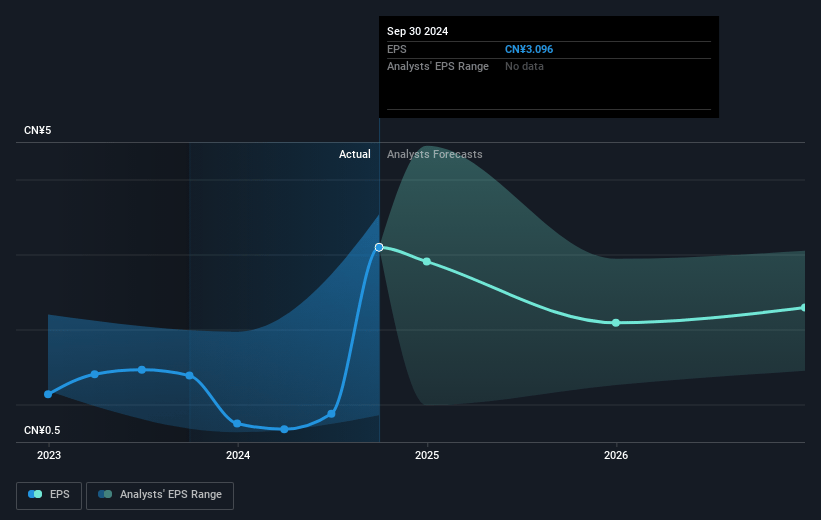Click the mid-2023 peak EPS point
This screenshot has height=520, width=821.
pyautogui.click(x=142, y=370)
